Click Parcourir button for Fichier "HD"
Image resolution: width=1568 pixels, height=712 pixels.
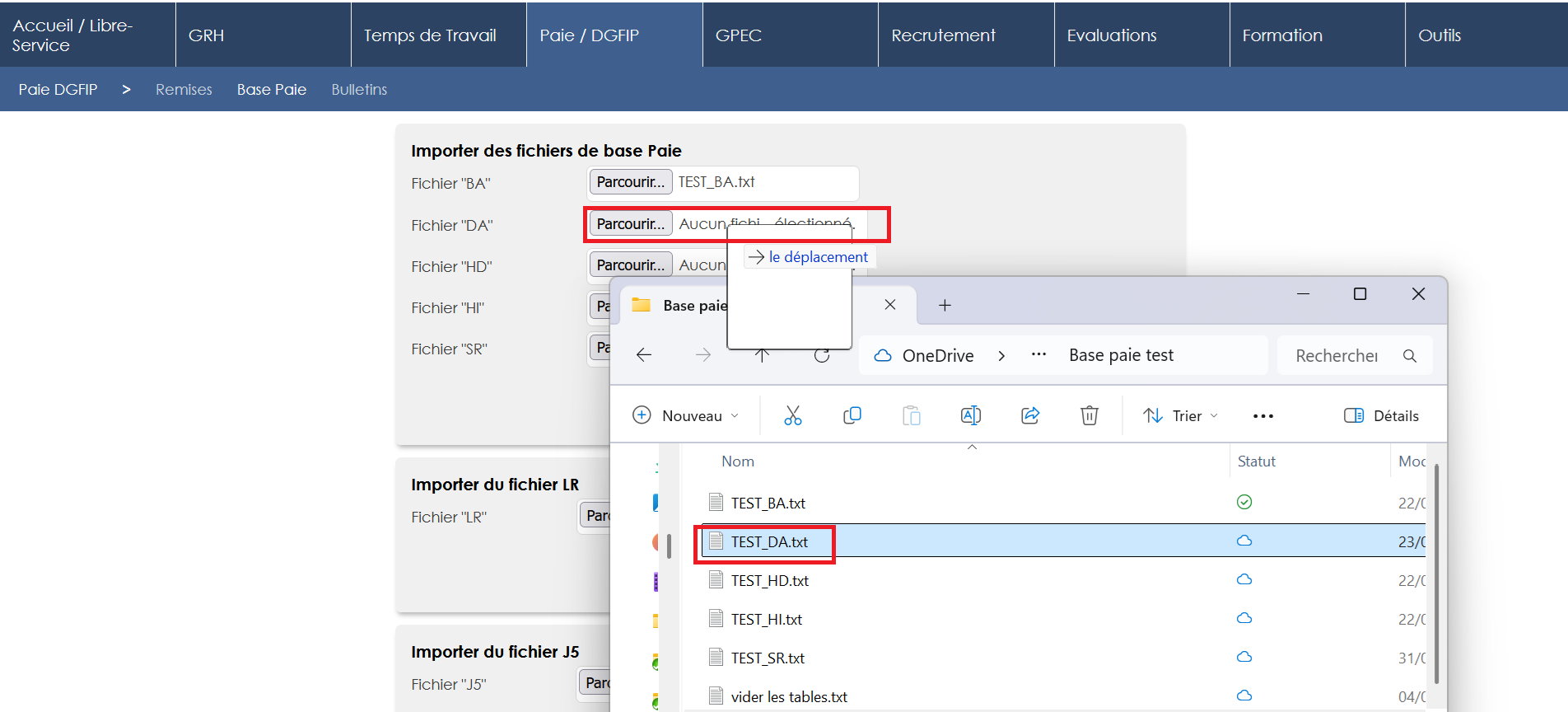pos(630,265)
